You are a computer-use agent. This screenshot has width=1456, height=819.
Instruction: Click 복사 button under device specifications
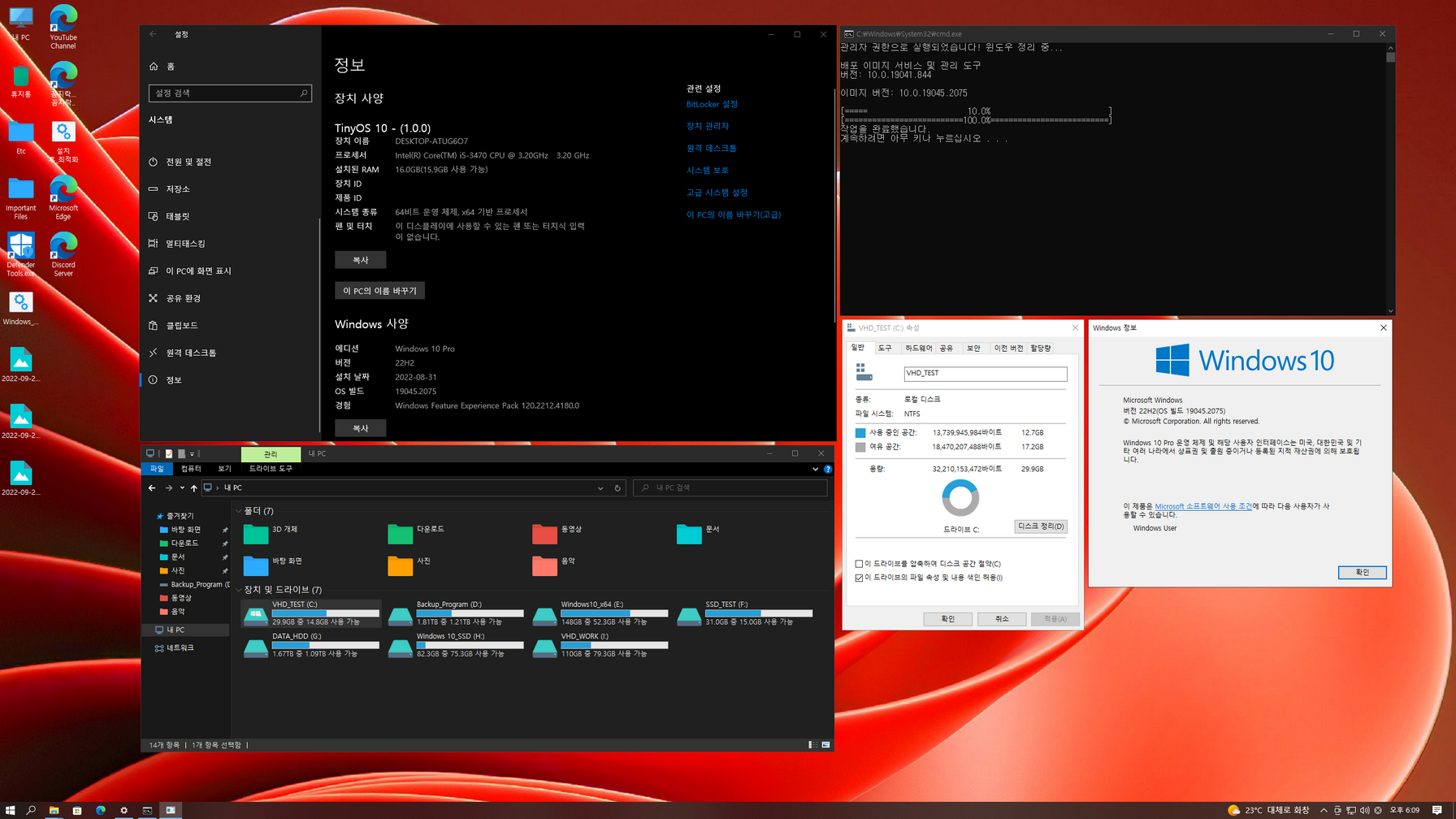pyautogui.click(x=360, y=260)
